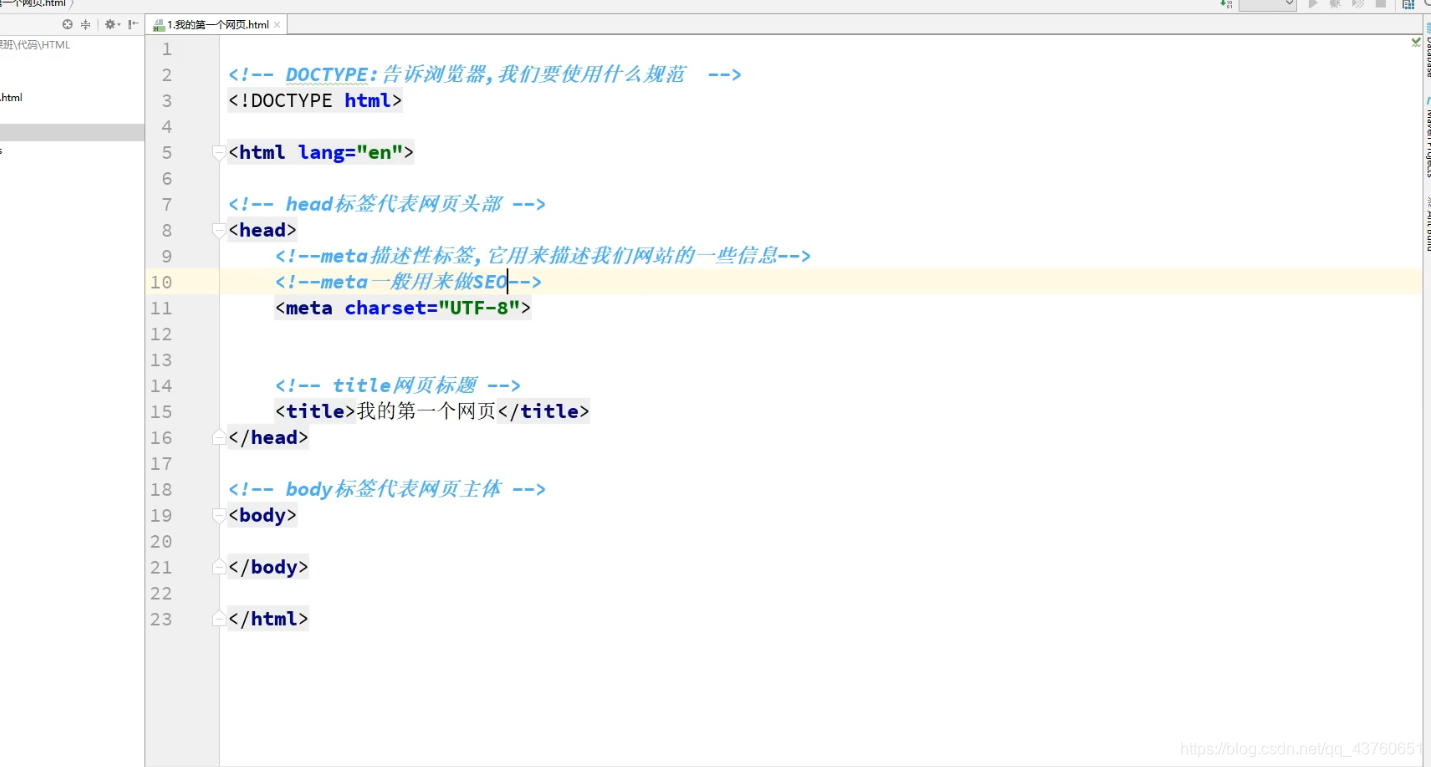Viewport: 1431px width, 767px height.
Task: Toggle fold marker at closing body line 21
Action: [x=219, y=568]
